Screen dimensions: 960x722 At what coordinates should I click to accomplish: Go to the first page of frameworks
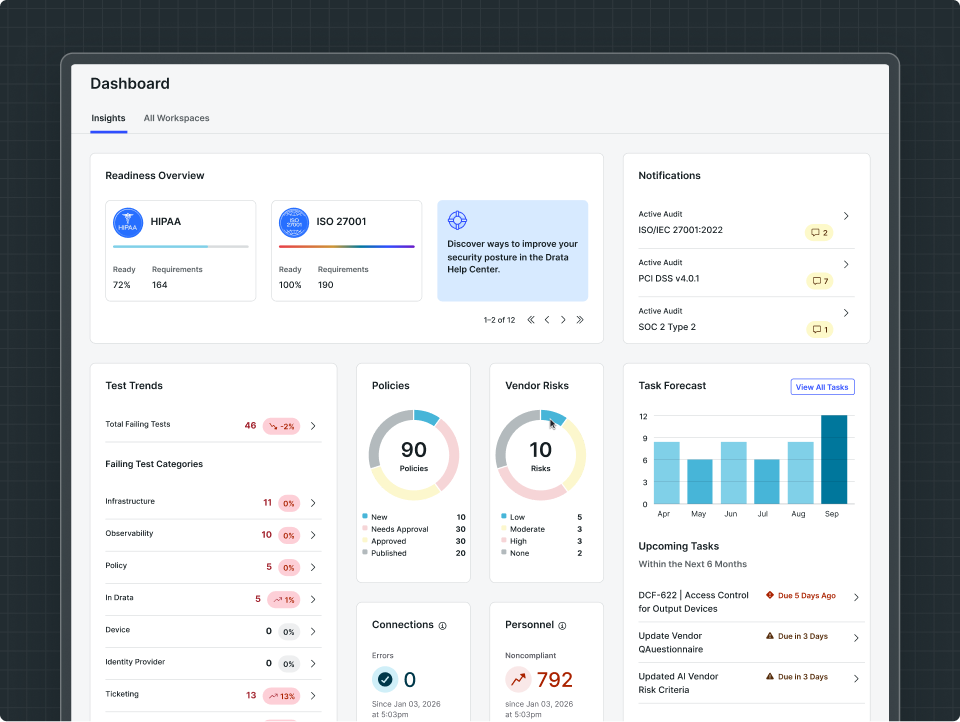pos(531,320)
